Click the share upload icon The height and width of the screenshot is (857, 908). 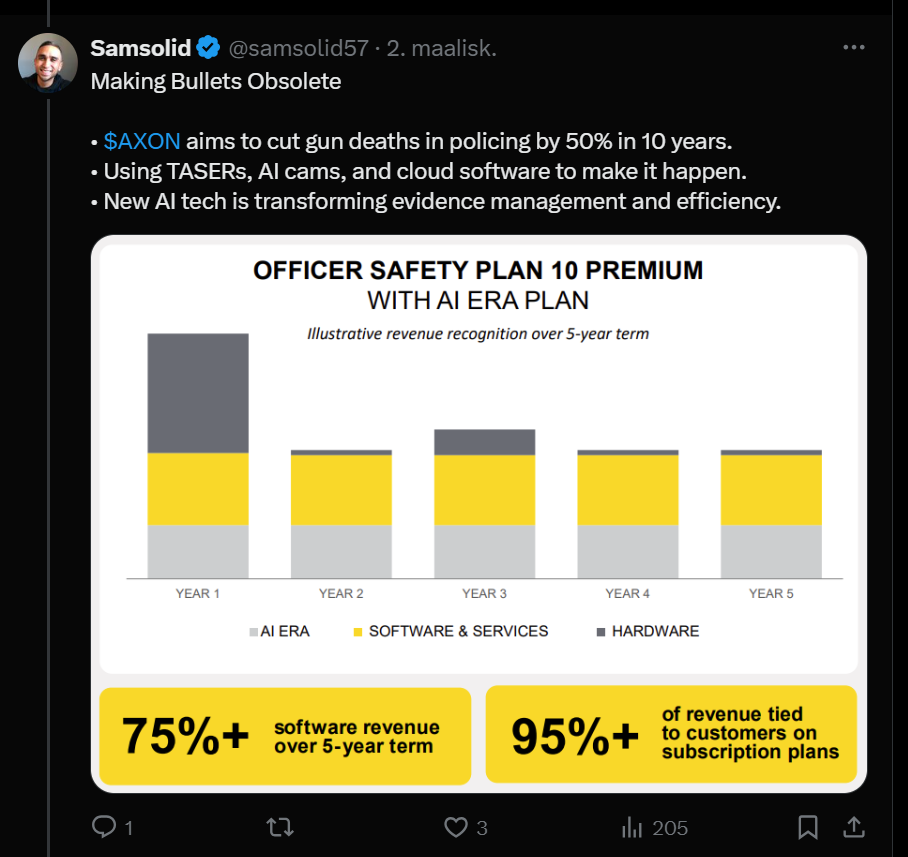[x=854, y=827]
